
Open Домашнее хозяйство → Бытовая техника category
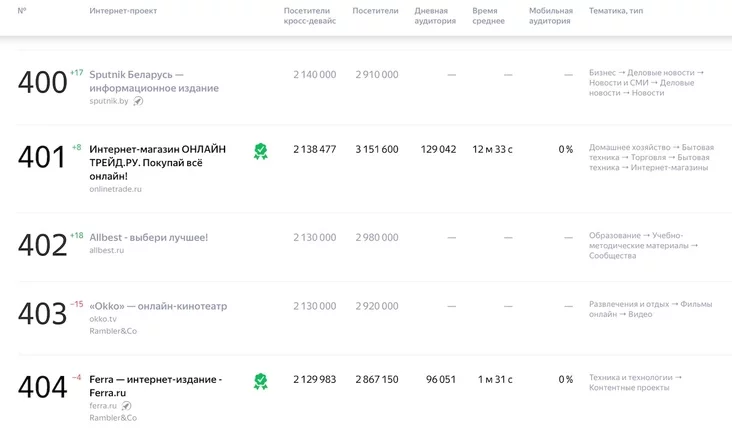651,157
